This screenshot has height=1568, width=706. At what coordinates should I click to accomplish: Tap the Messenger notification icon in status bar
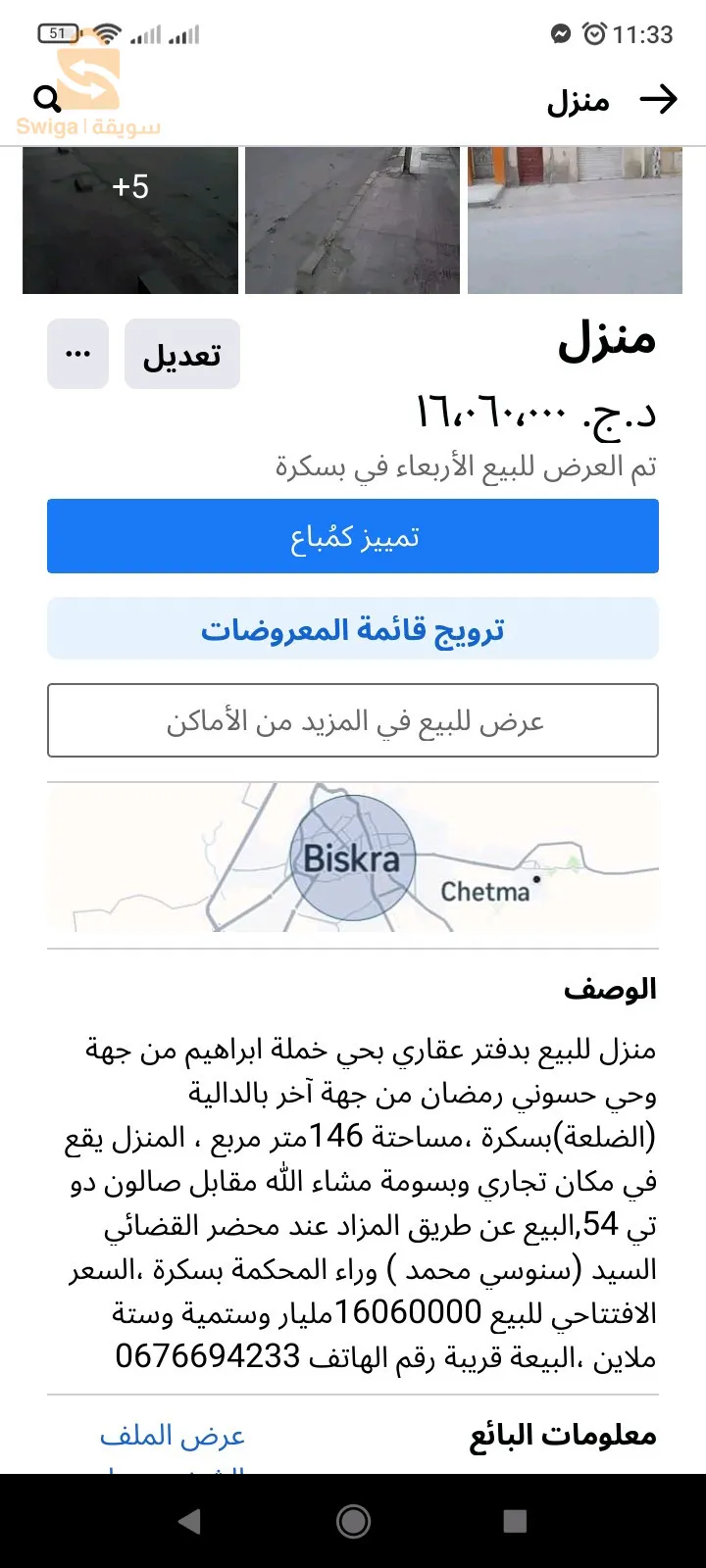(x=561, y=34)
